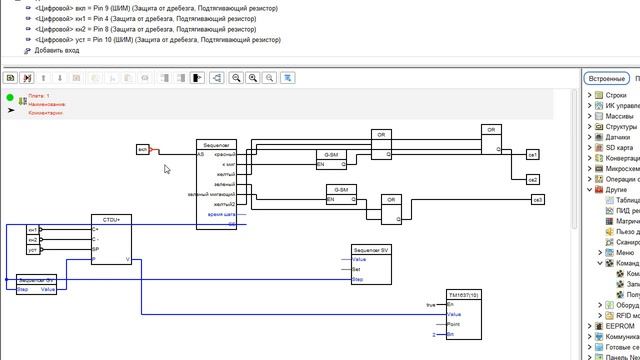640x360 pixels.
Task: Click the ПИД регулятор block icon
Action: coord(609,211)
